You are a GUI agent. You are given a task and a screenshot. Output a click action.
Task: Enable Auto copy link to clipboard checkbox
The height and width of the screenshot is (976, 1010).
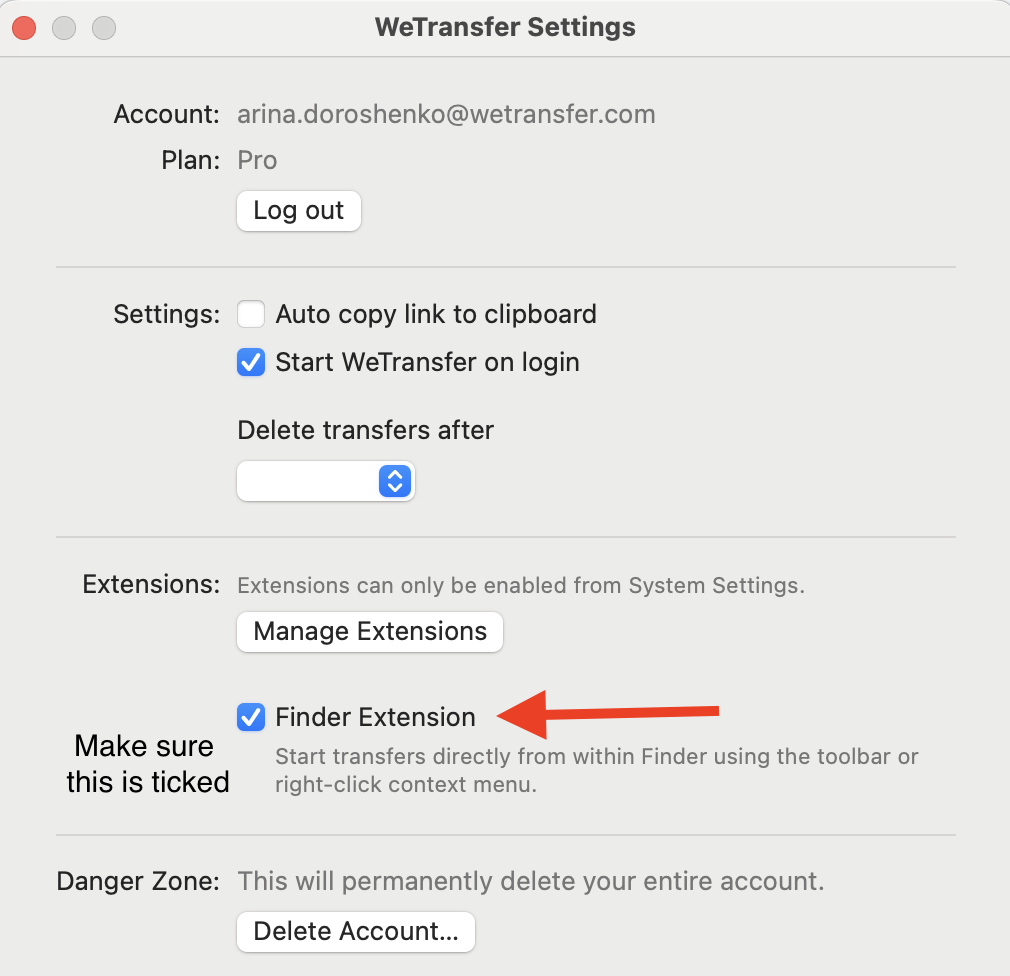point(251,314)
